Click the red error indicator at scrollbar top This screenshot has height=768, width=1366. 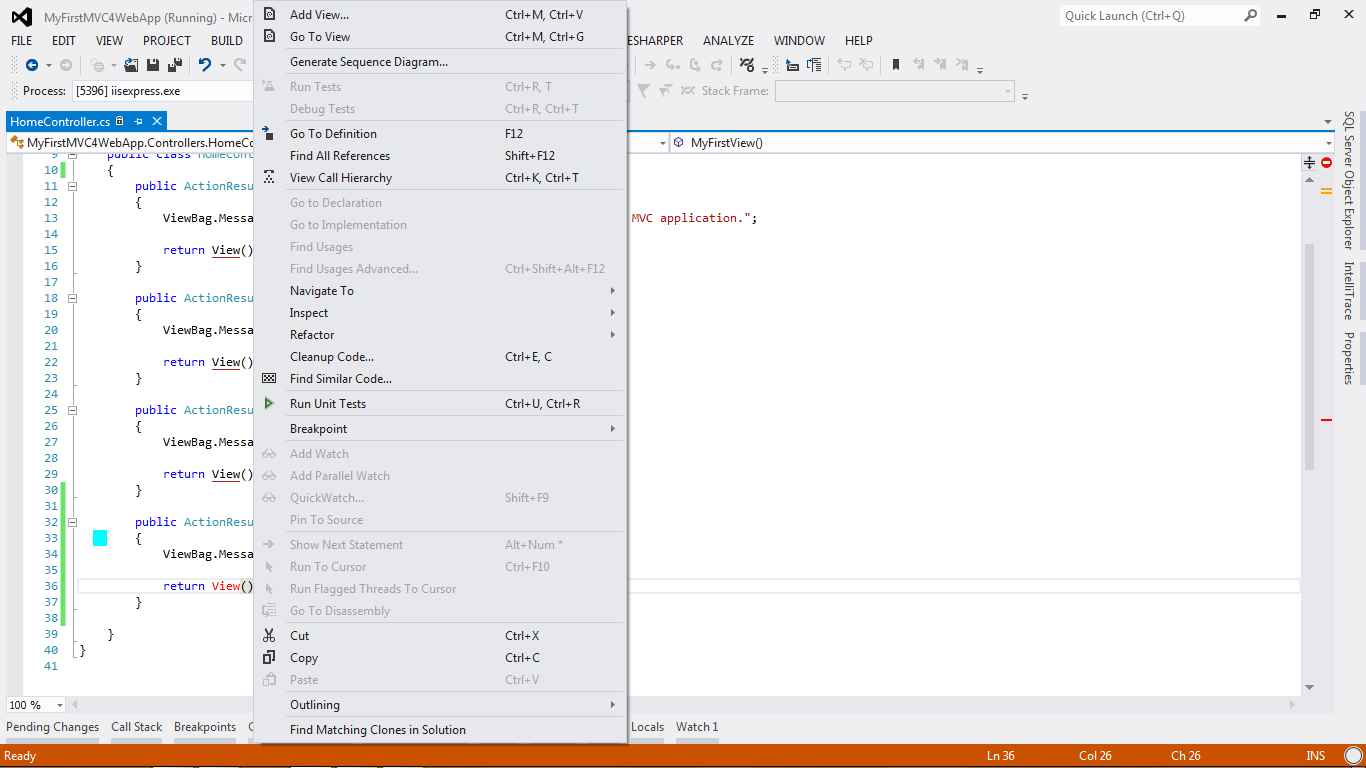(x=1327, y=162)
